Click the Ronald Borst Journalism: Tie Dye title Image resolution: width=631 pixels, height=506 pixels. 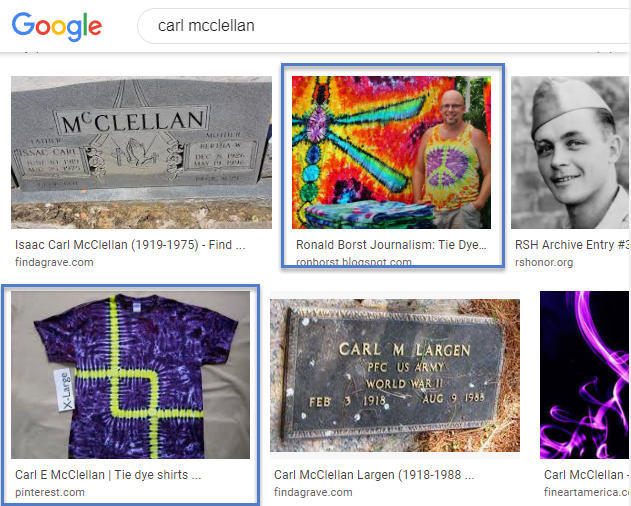coord(391,245)
